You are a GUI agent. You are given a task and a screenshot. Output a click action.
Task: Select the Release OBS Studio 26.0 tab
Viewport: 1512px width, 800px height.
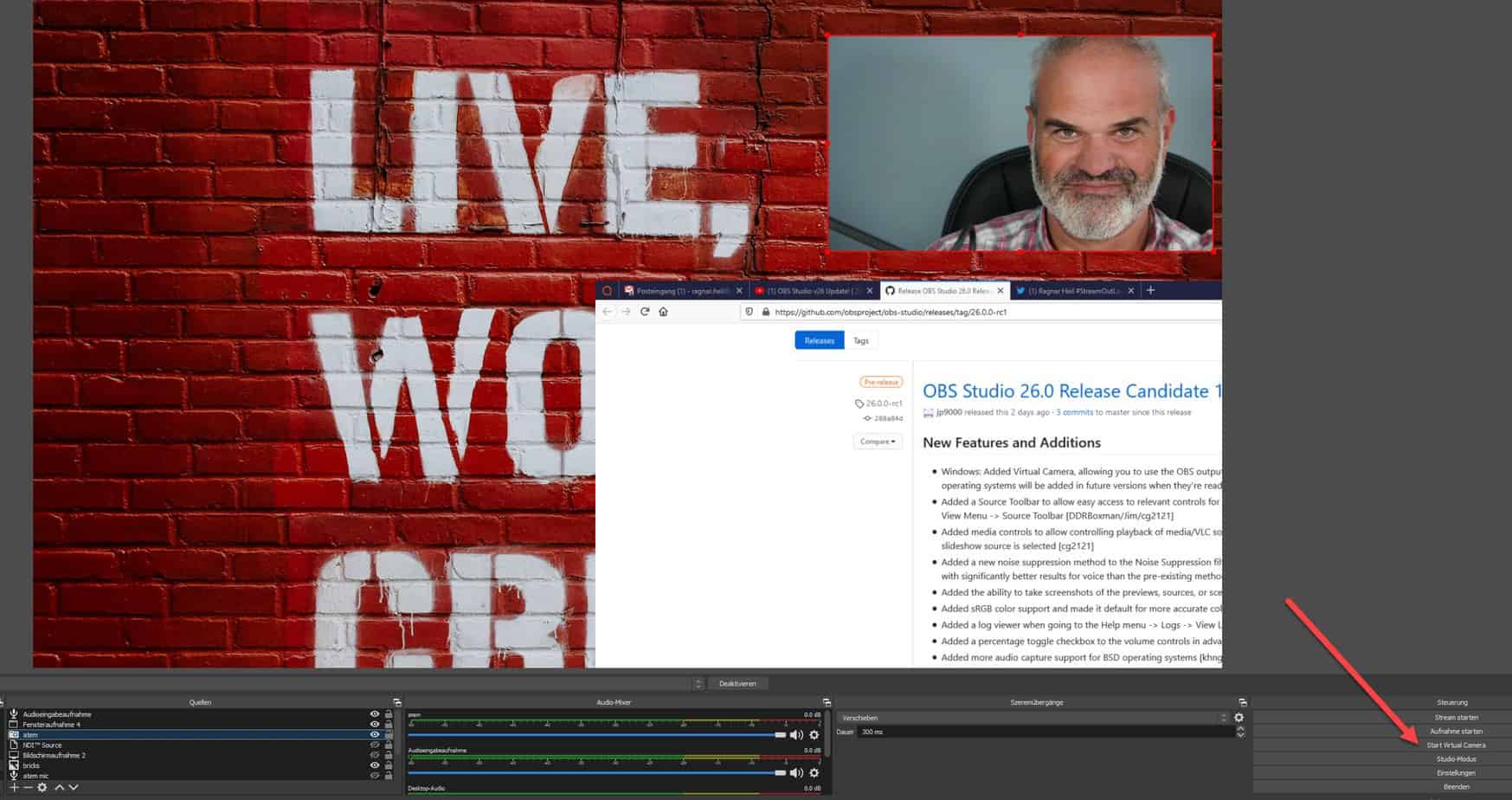(x=943, y=291)
